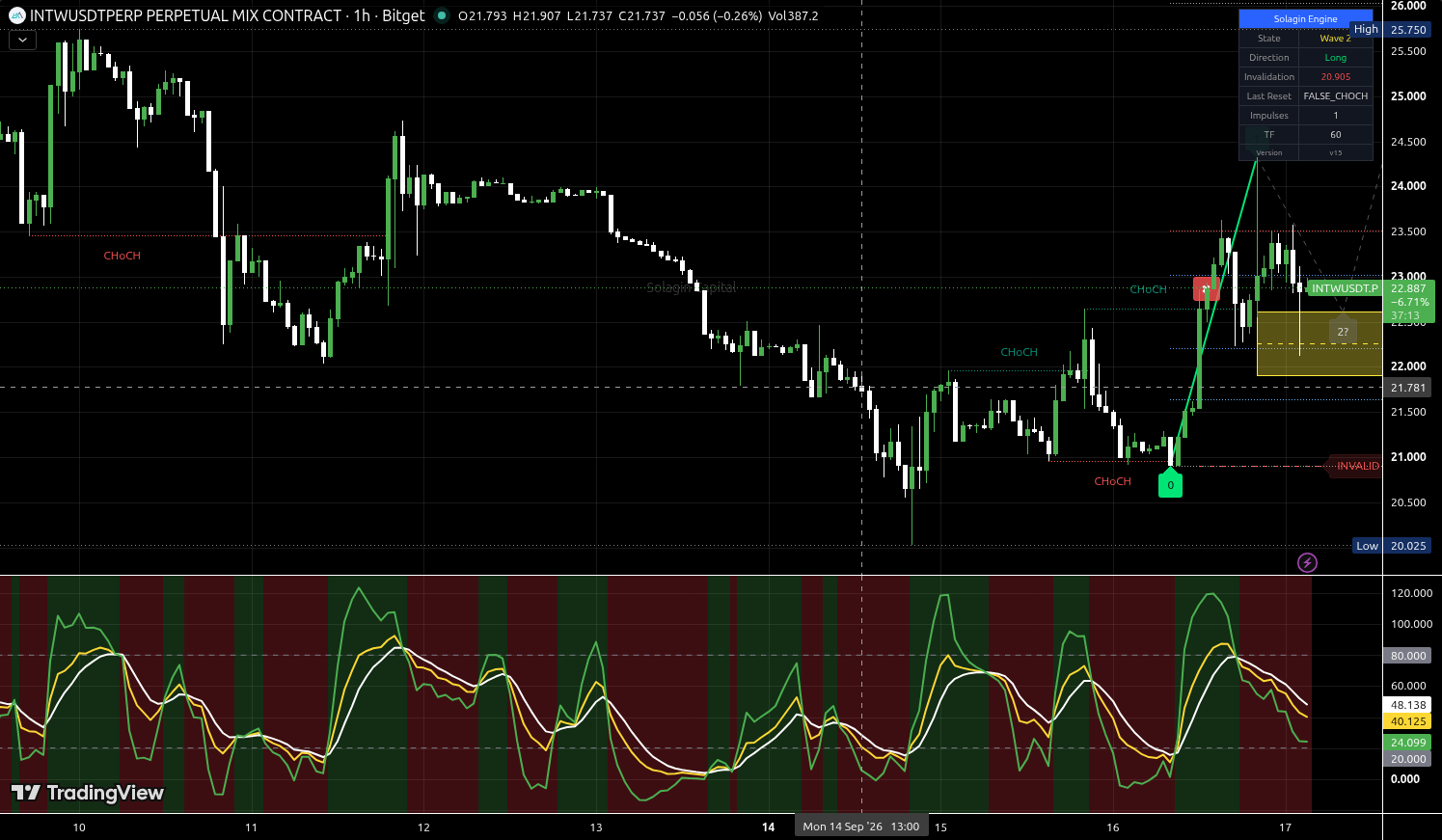This screenshot has height=840, width=1442.
Task: Click the v15 version cell
Action: tap(1335, 152)
